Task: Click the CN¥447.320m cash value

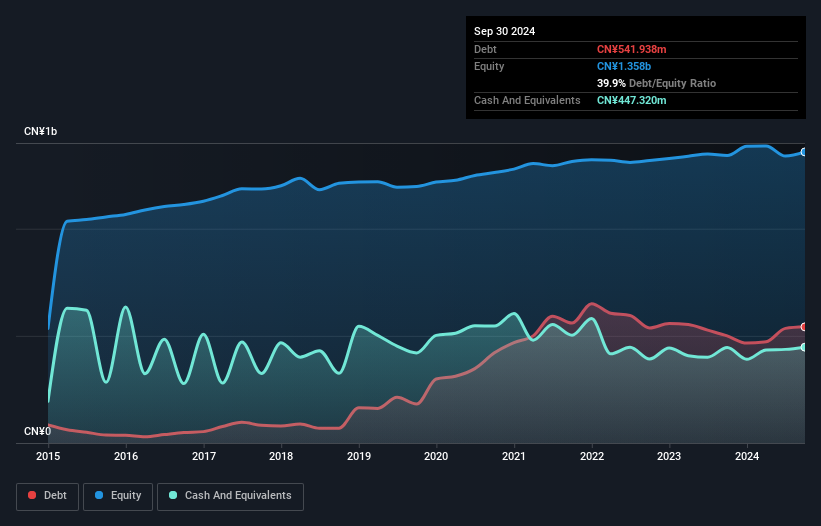Action: pyautogui.click(x=631, y=100)
